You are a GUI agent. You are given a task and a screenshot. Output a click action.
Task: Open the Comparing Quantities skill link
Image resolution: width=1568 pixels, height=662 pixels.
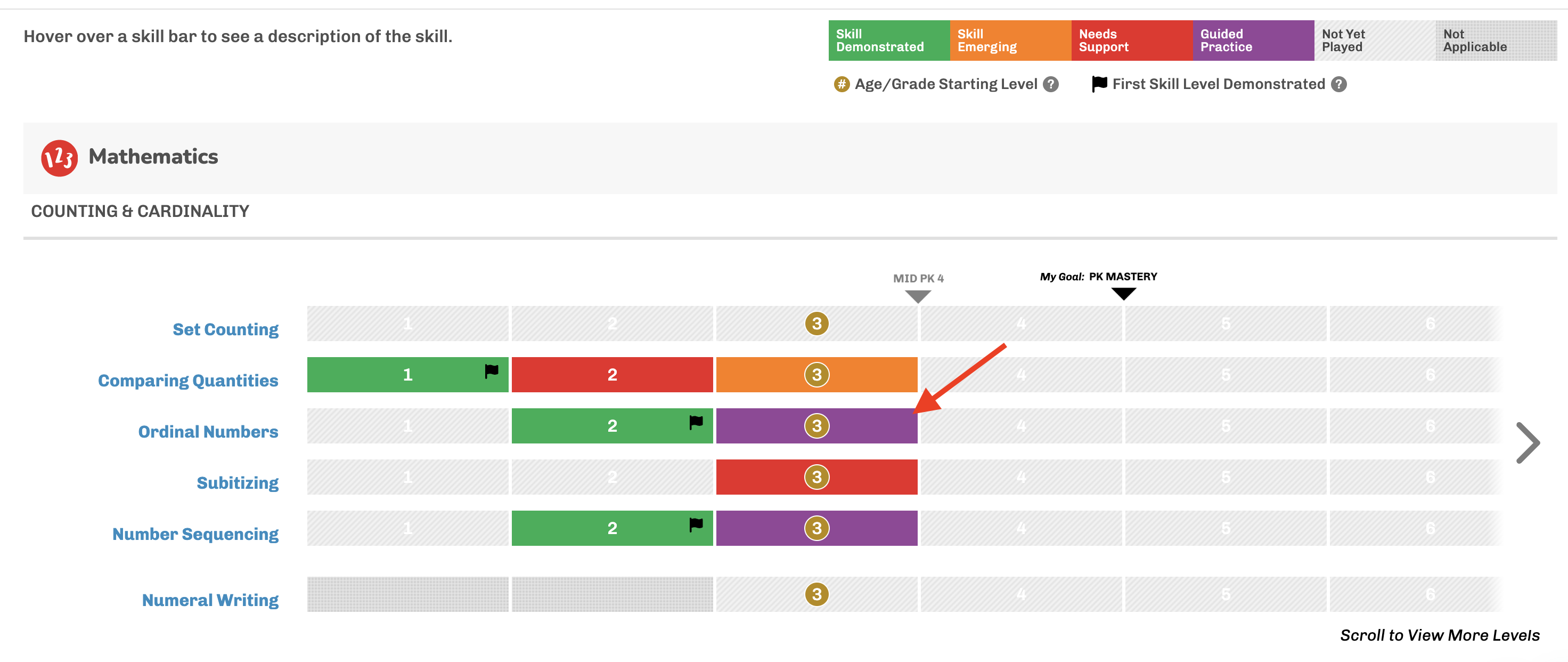point(188,381)
